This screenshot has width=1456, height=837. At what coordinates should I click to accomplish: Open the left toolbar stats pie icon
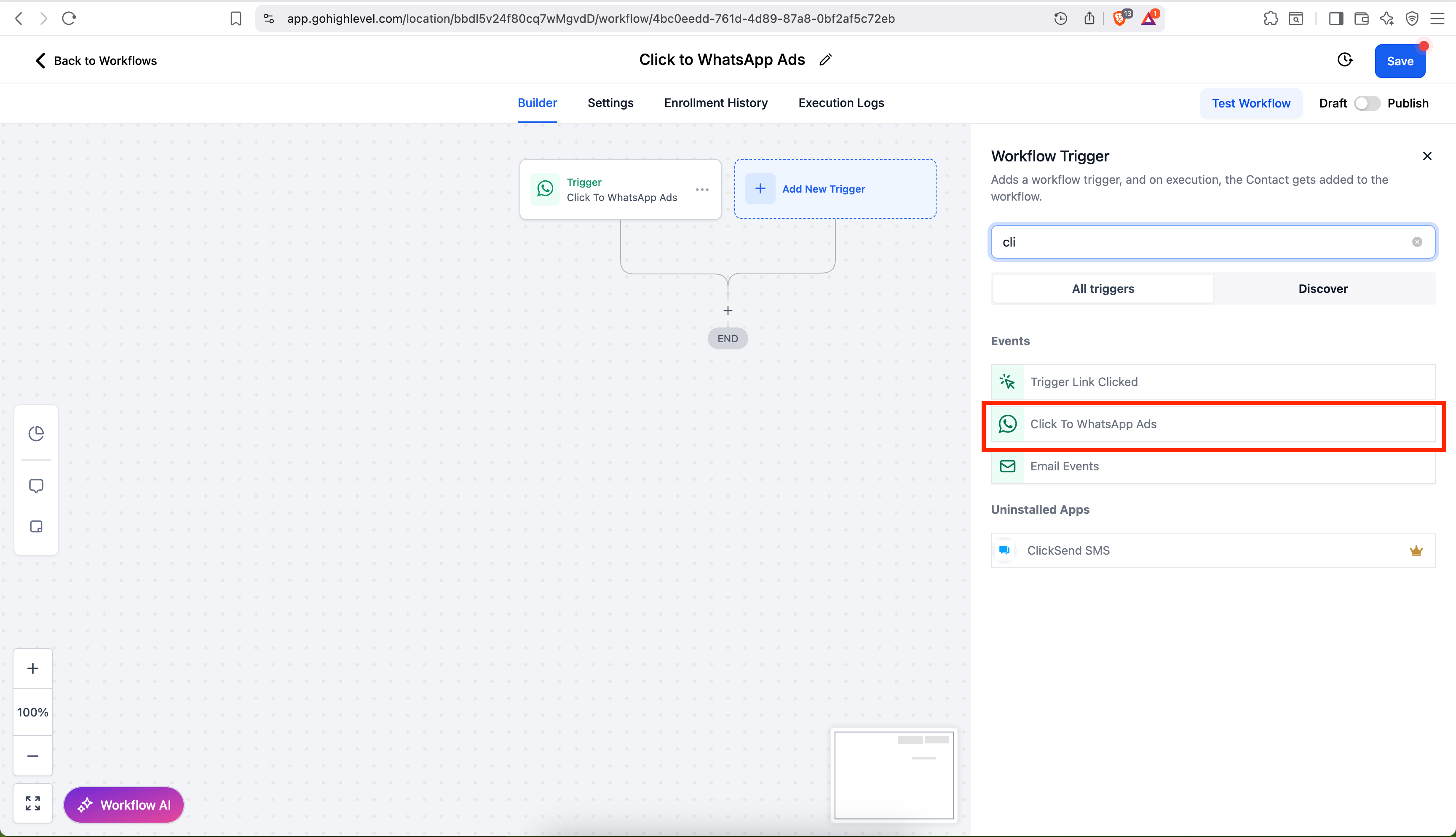(36, 433)
